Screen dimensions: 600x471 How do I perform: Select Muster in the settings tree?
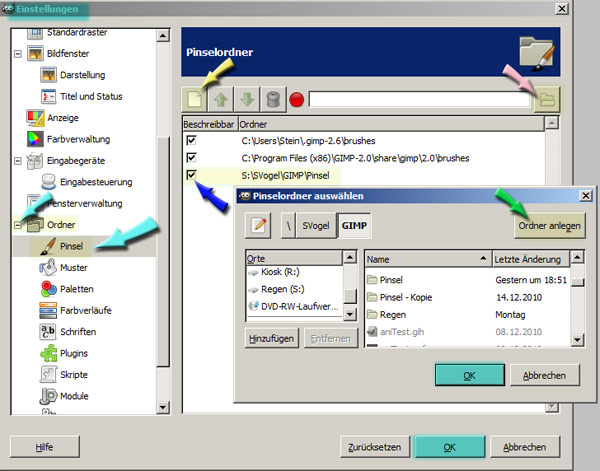click(x=73, y=268)
